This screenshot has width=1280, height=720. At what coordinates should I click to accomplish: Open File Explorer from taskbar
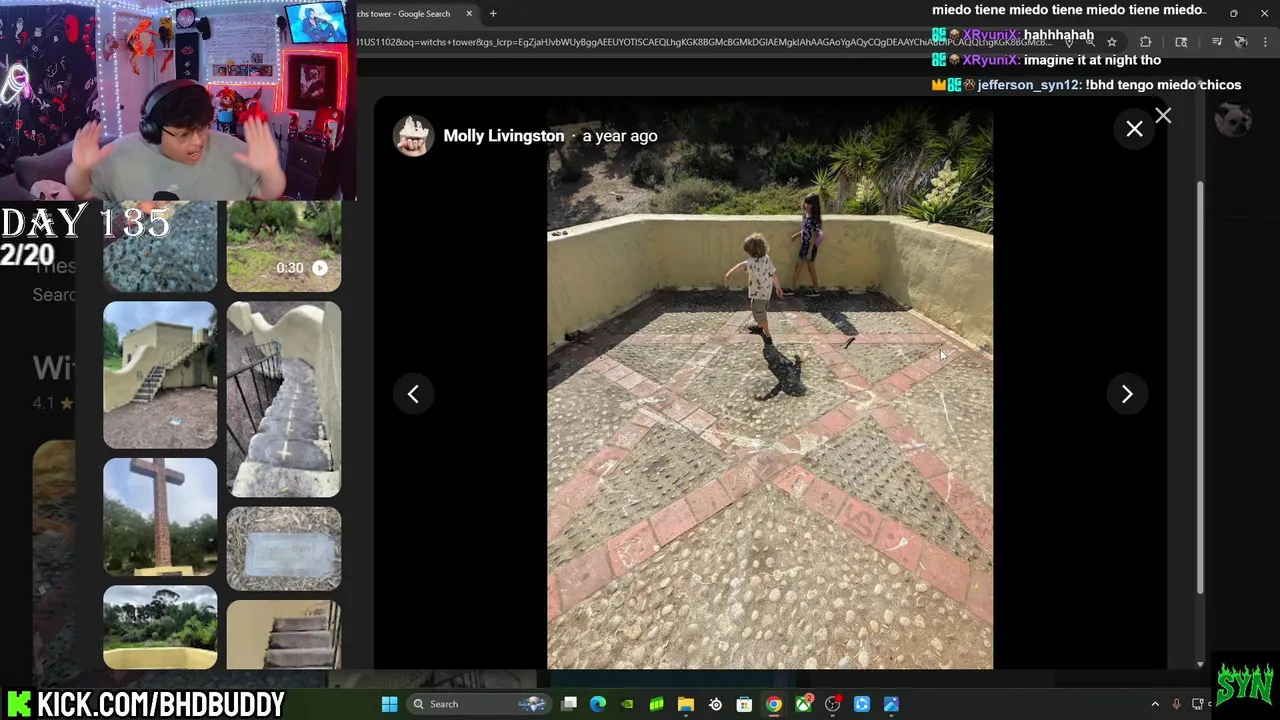click(x=686, y=704)
